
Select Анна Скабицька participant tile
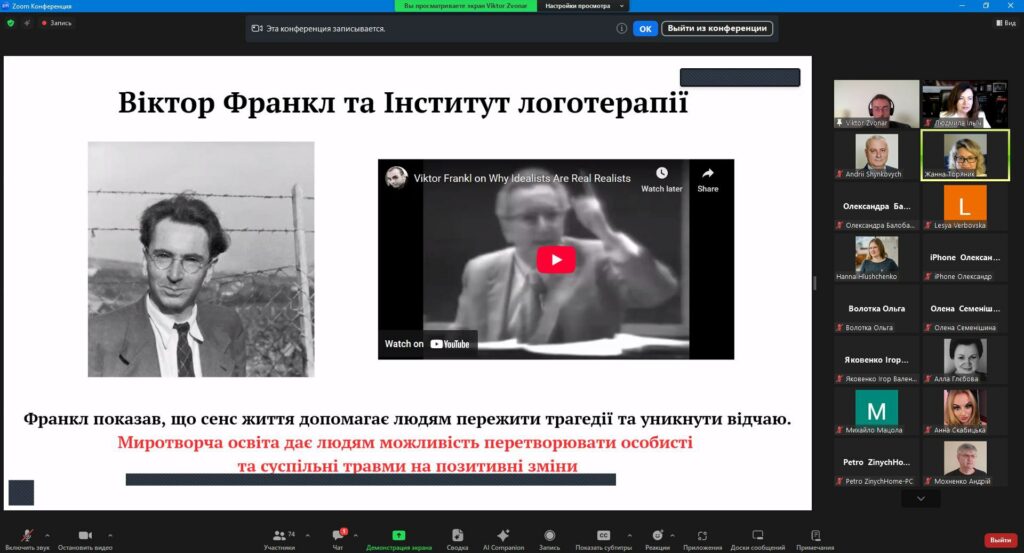click(x=965, y=411)
